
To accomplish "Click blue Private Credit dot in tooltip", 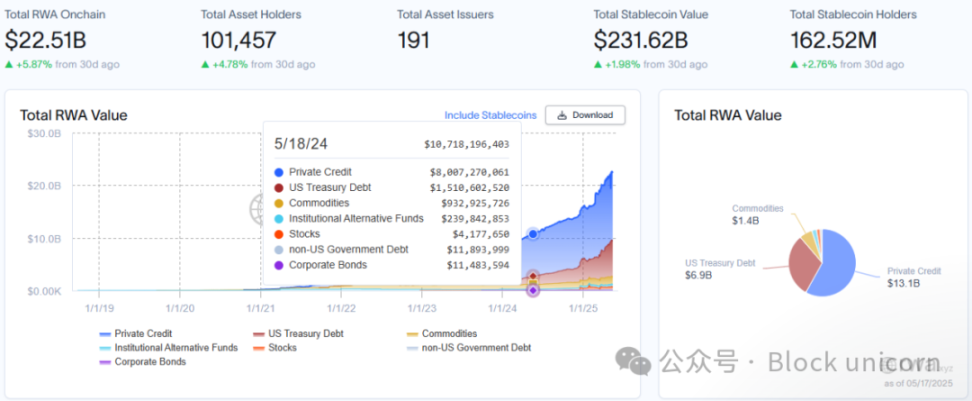I will pyautogui.click(x=279, y=172).
